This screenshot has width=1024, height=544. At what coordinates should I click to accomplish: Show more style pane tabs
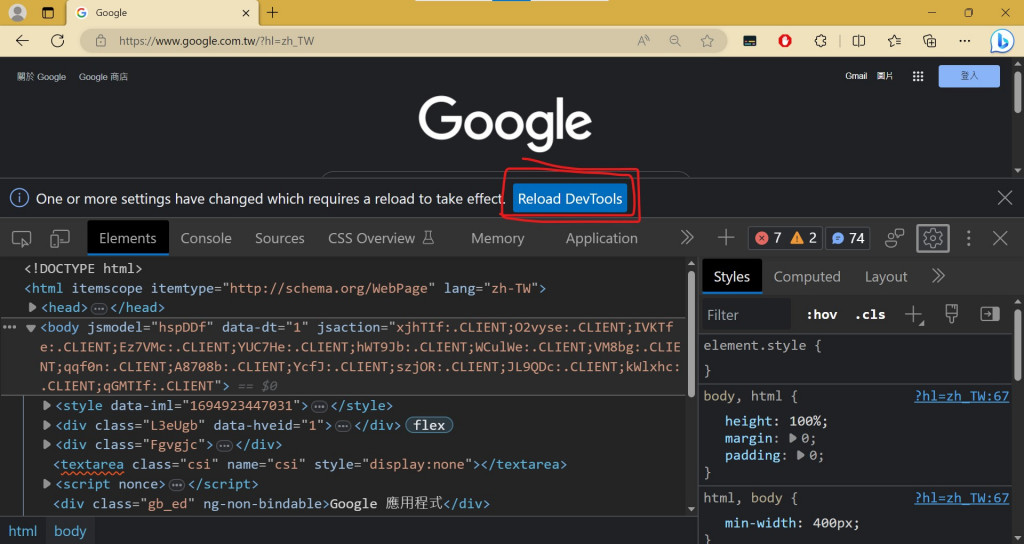(x=938, y=276)
